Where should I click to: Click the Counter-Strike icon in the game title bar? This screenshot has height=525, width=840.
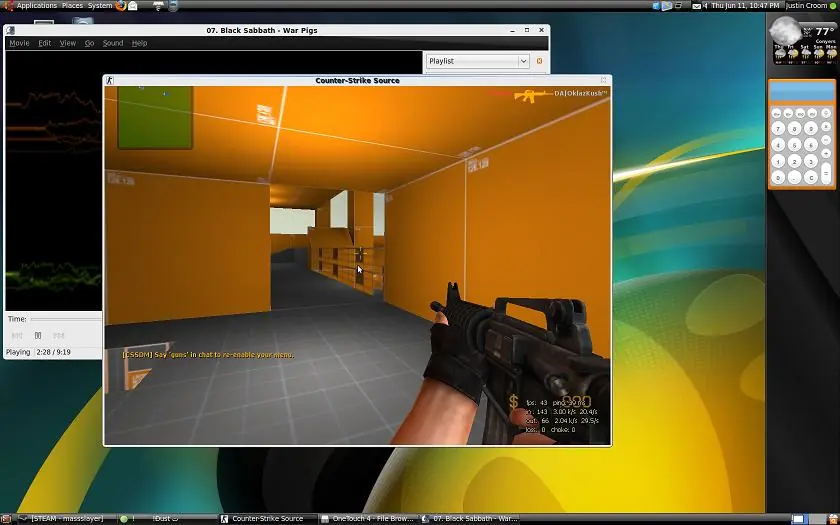tap(109, 80)
